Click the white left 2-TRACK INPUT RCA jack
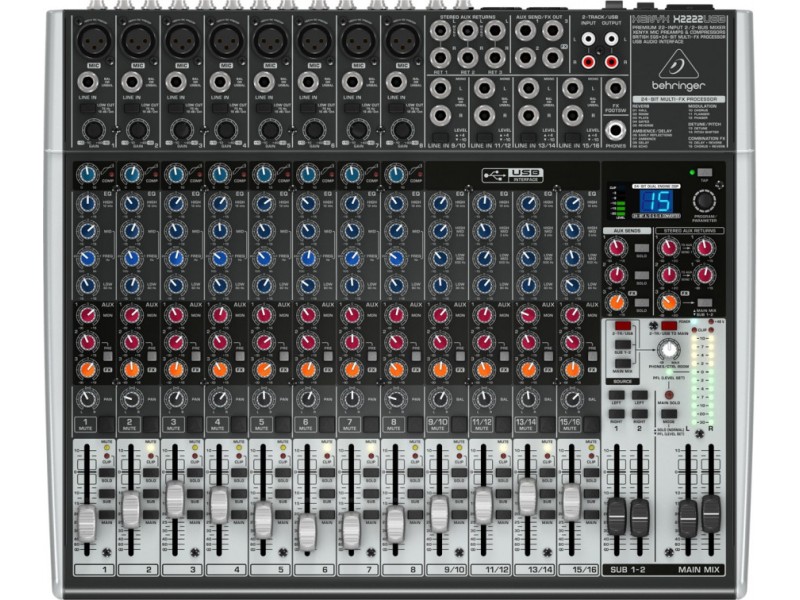Screen dimensions: 800x600 [588, 39]
